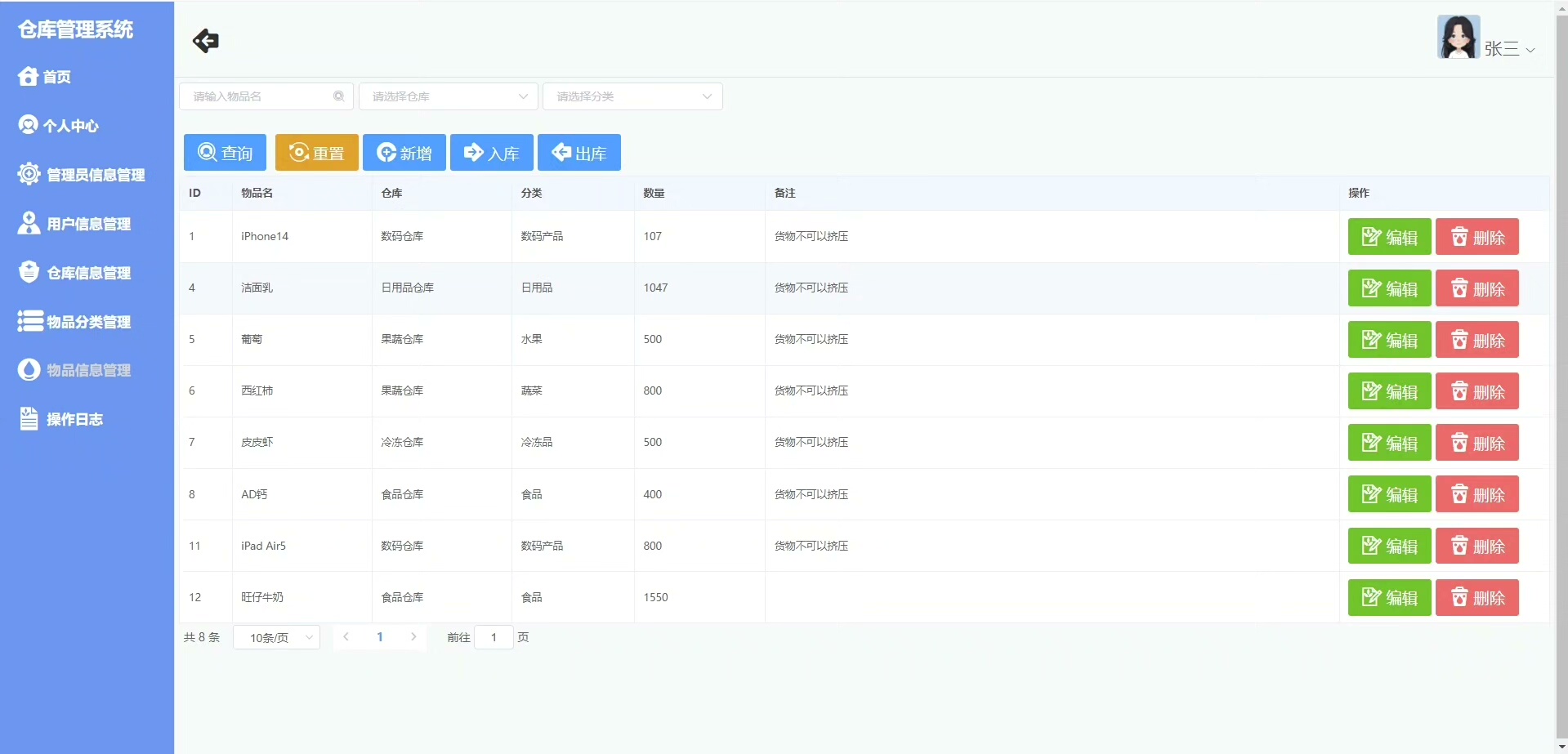
Task: Expand the 请选择仓库 dropdown
Action: 448,96
